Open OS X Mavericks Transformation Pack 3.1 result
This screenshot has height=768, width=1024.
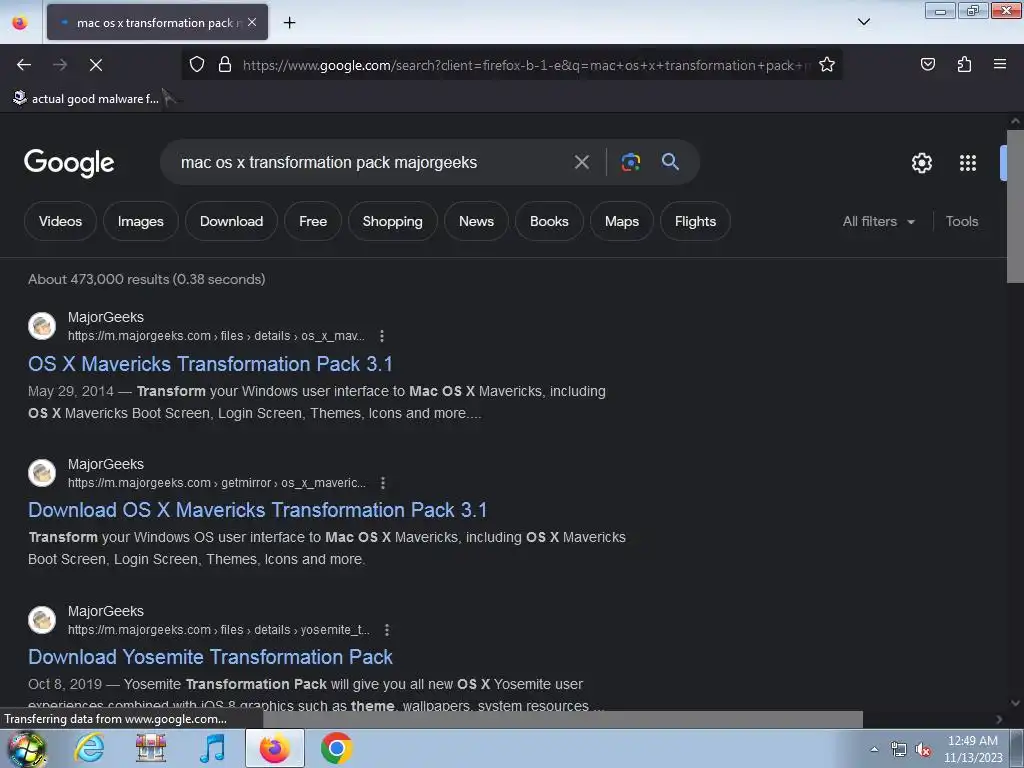pyautogui.click(x=210, y=364)
